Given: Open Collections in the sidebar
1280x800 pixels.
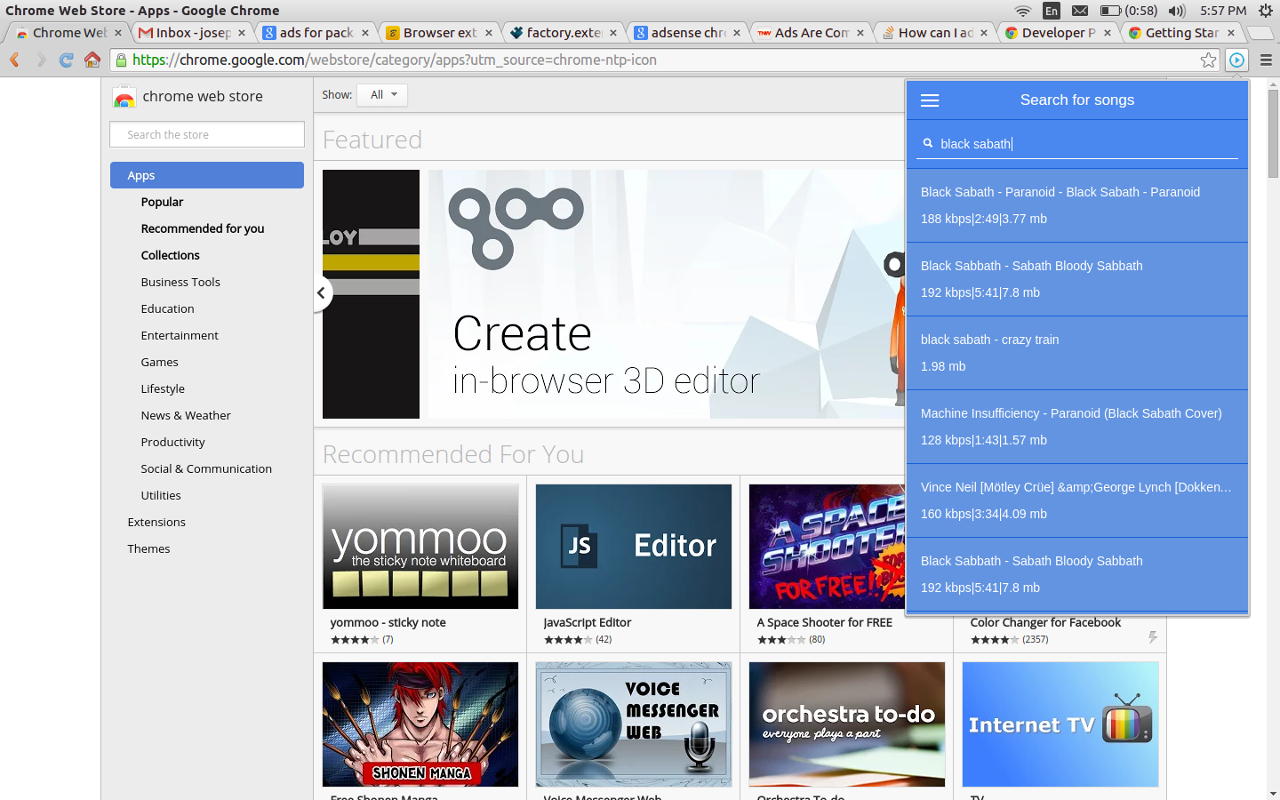Looking at the screenshot, I should coord(170,255).
